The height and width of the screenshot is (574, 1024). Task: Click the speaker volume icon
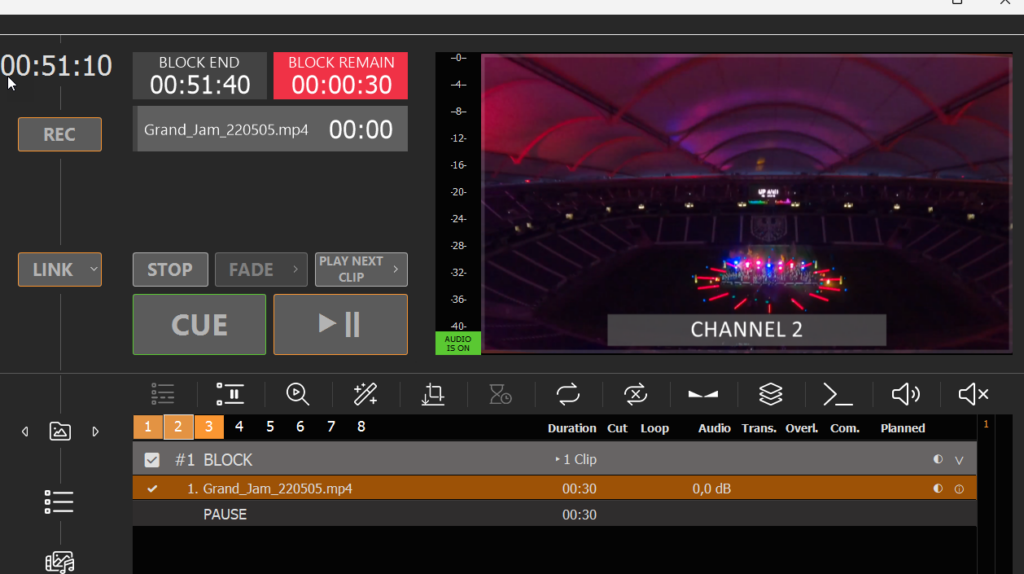pyautogui.click(x=905, y=394)
